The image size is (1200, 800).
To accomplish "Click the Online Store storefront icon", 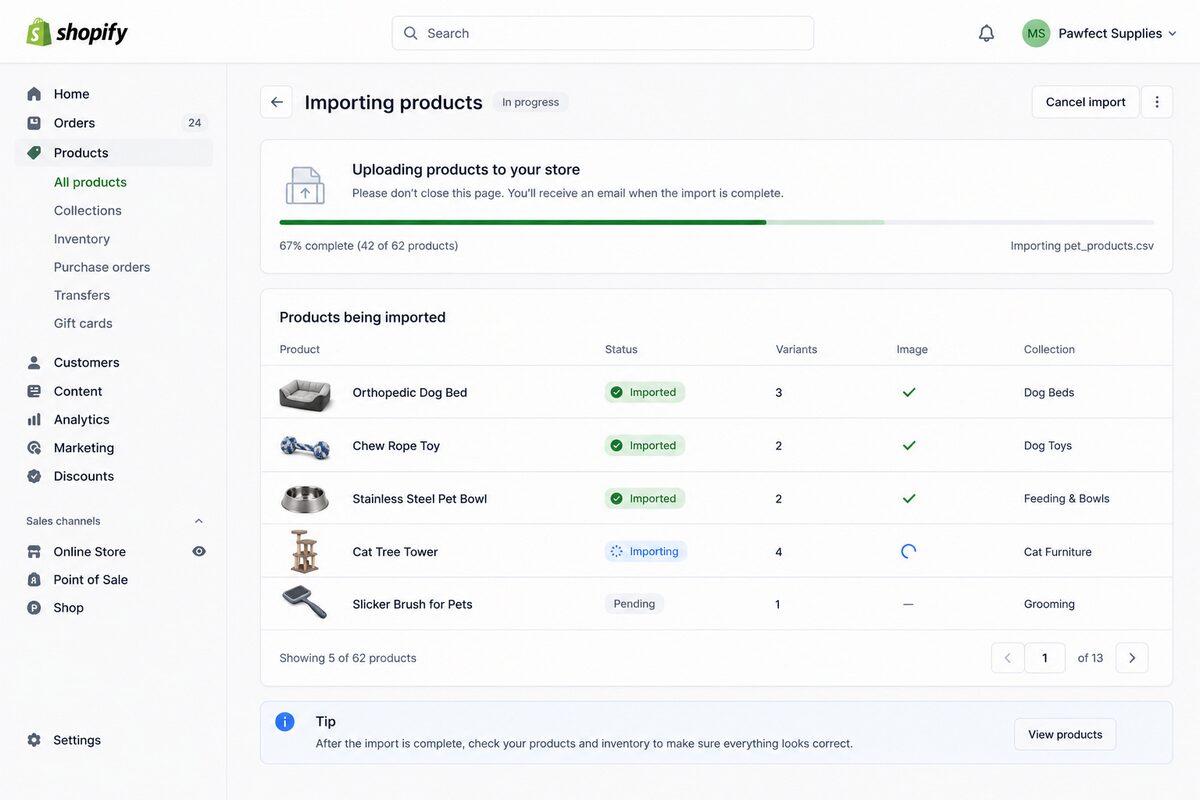I will click(x=34, y=551).
